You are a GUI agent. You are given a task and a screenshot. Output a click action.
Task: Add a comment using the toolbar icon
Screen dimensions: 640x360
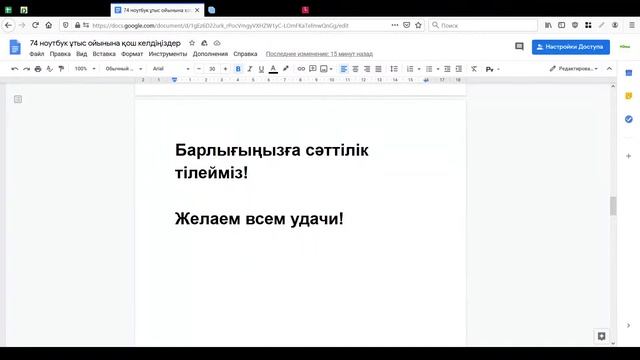pos(313,69)
